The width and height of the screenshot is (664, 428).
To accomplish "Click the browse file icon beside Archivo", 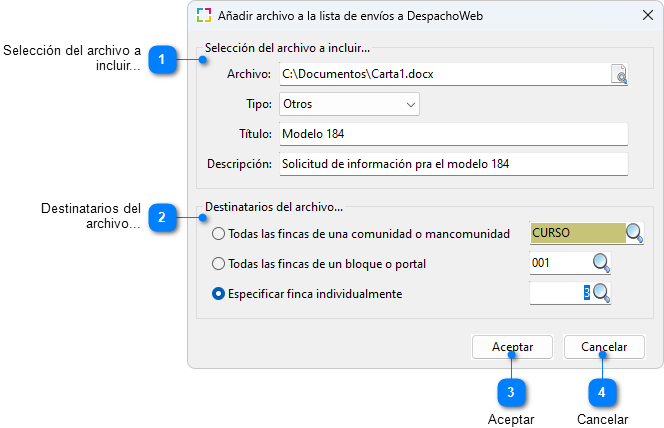I will (619, 75).
